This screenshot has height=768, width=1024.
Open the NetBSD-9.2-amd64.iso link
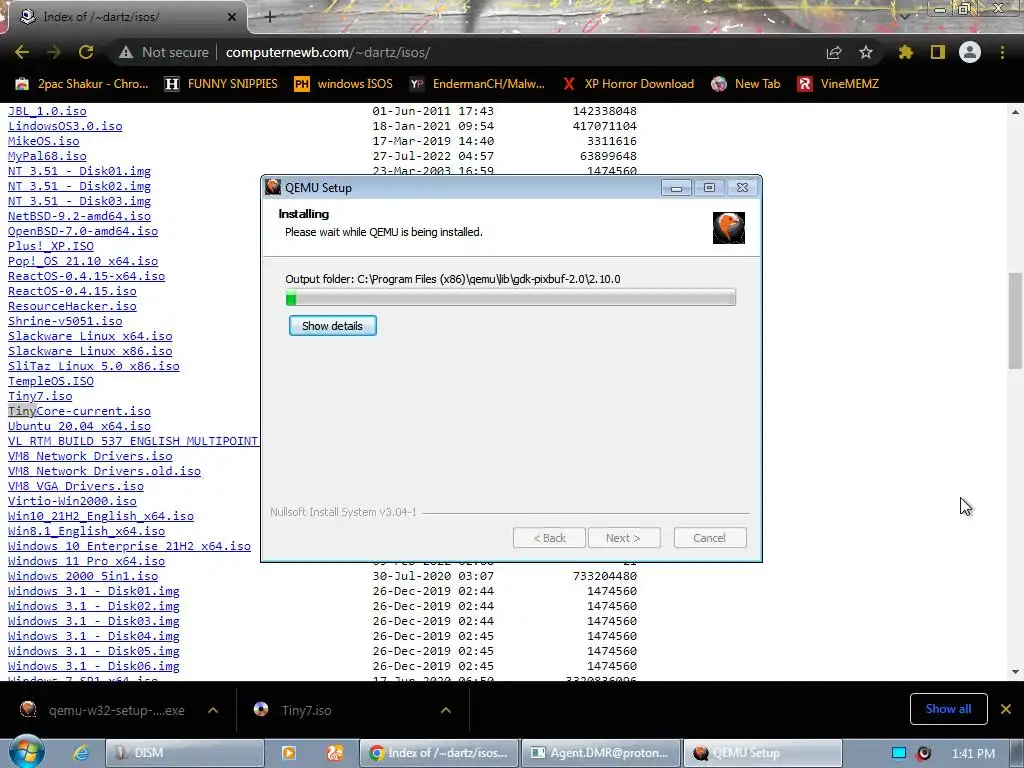click(x=79, y=216)
